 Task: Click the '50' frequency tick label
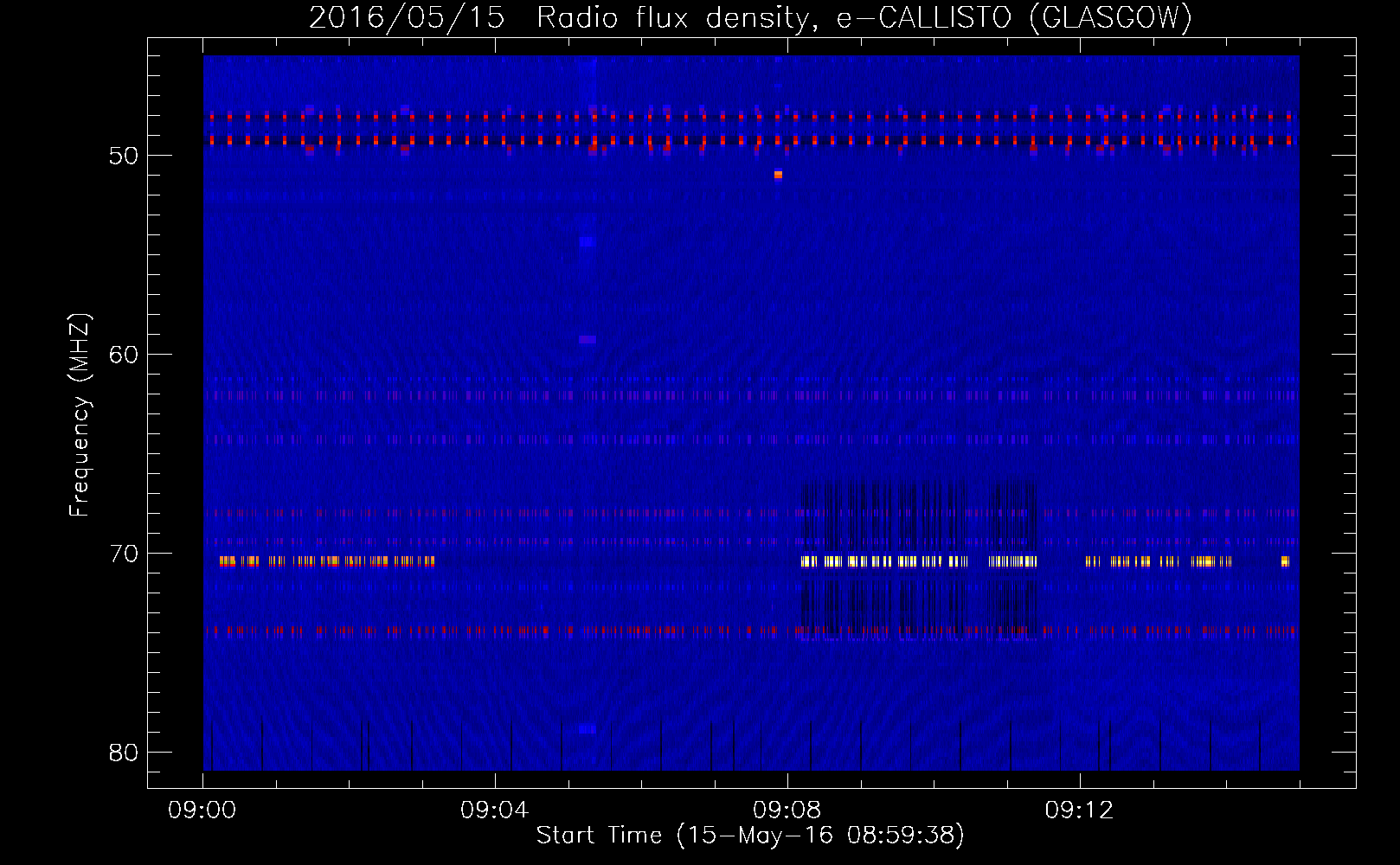tap(124, 156)
